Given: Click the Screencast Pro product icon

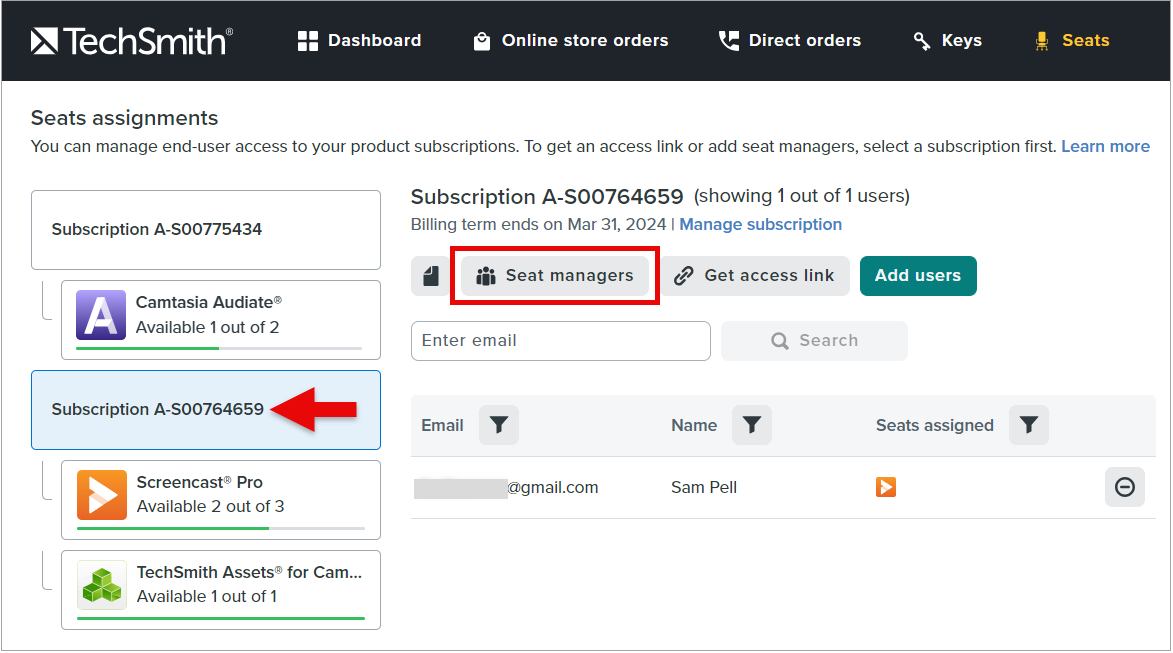Looking at the screenshot, I should (102, 495).
